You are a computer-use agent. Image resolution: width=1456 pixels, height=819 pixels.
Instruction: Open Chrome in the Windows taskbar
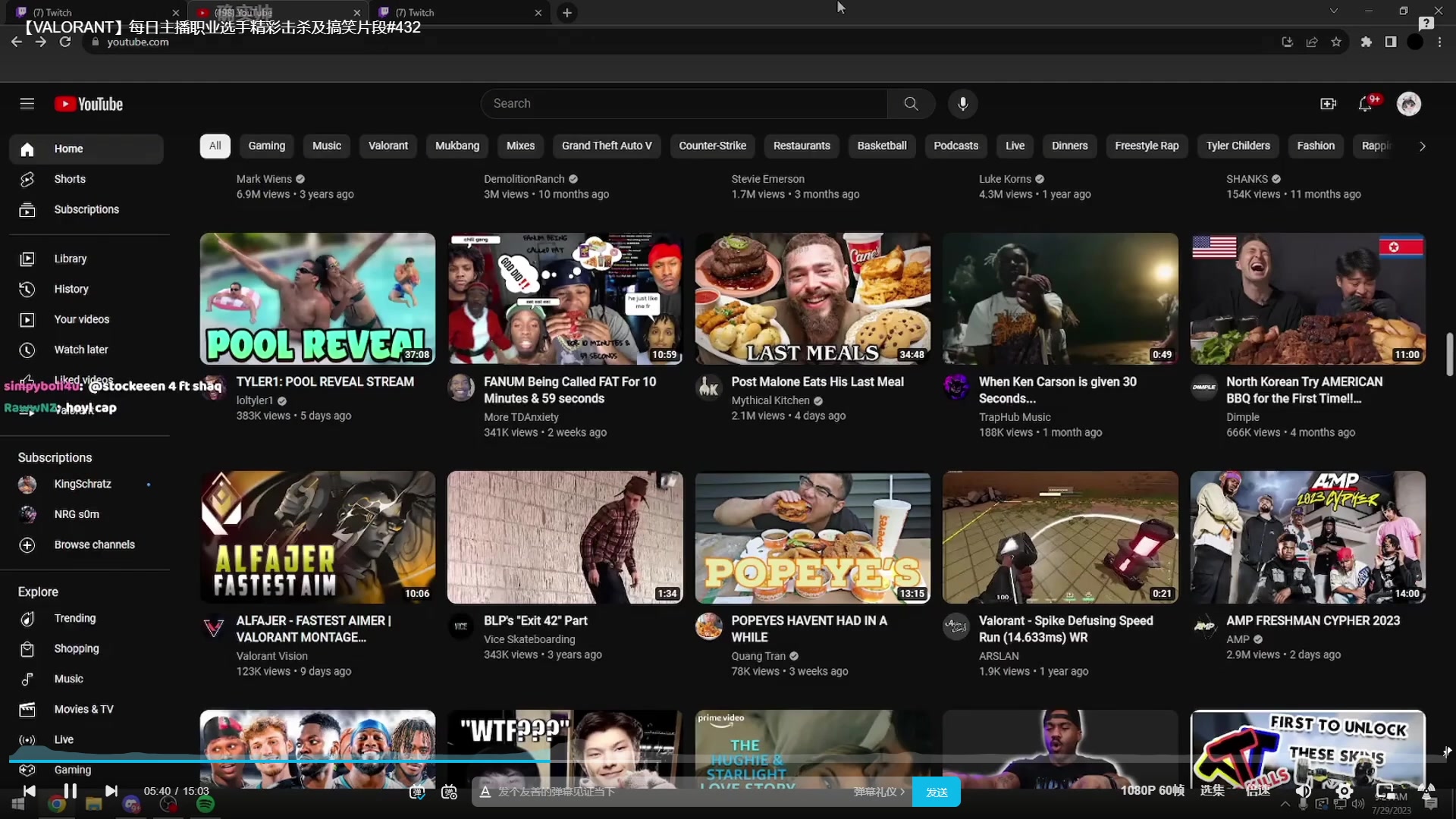coord(57,804)
